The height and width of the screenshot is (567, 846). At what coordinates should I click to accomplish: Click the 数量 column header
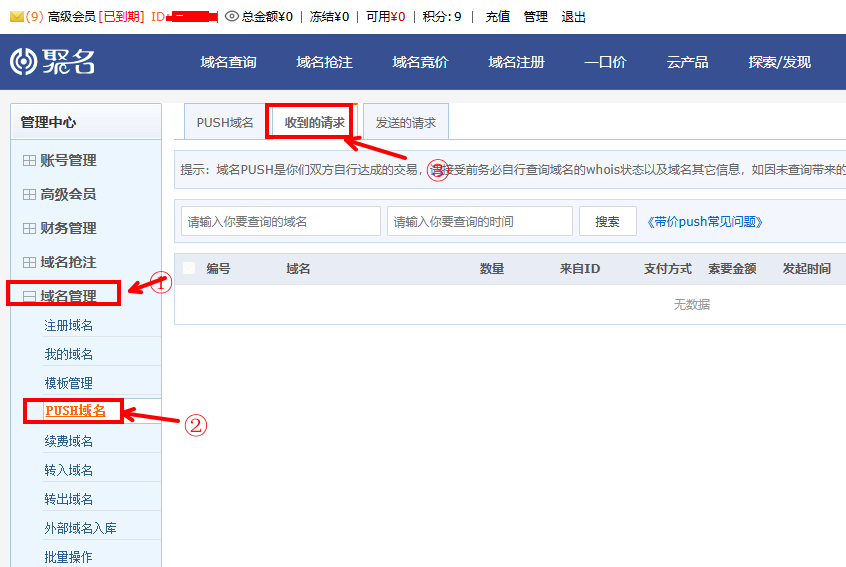pos(492,269)
